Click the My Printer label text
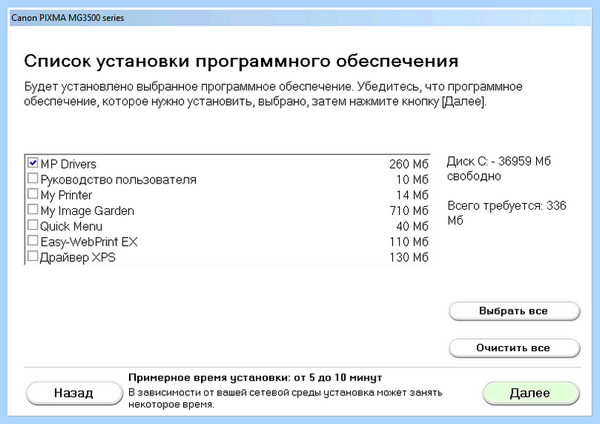 [x=66, y=196]
